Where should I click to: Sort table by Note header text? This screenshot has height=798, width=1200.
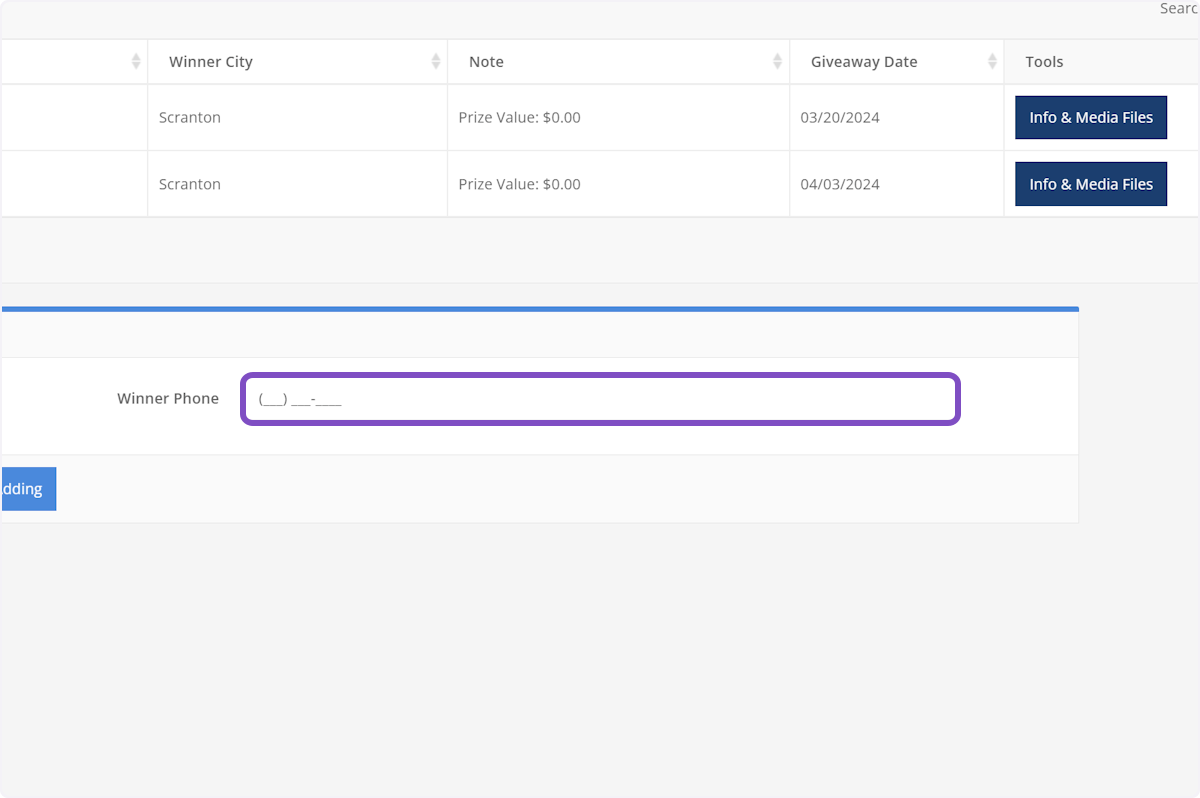point(486,62)
